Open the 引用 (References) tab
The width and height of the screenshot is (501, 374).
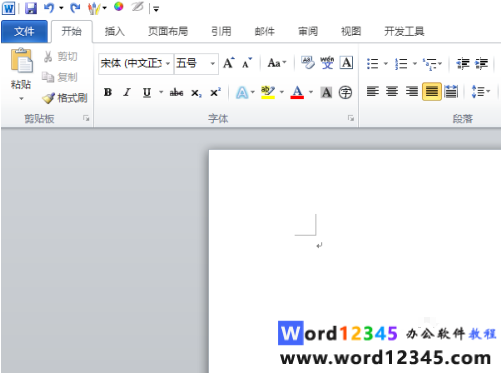tap(221, 31)
